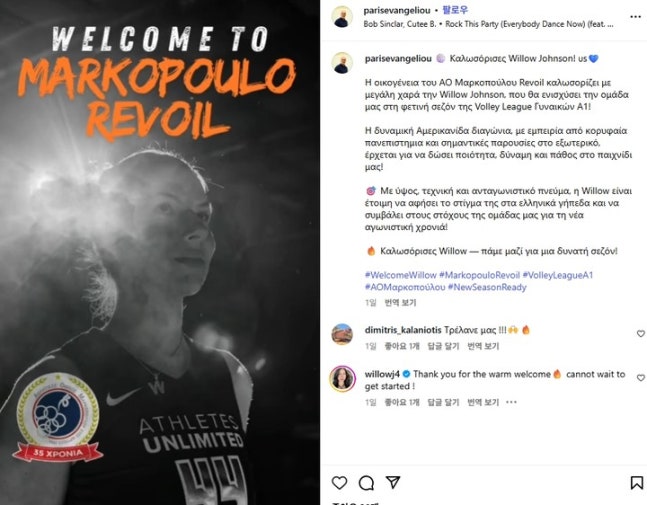The image size is (647, 505).
Task: Share the post via paper plane icon
Action: [393, 482]
